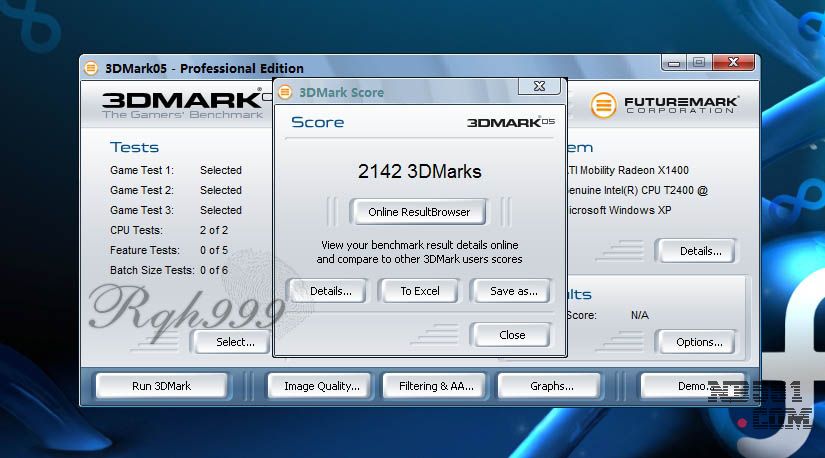Open the Online ResultBrowser
Image resolution: width=825 pixels, height=458 pixels.
419,212
